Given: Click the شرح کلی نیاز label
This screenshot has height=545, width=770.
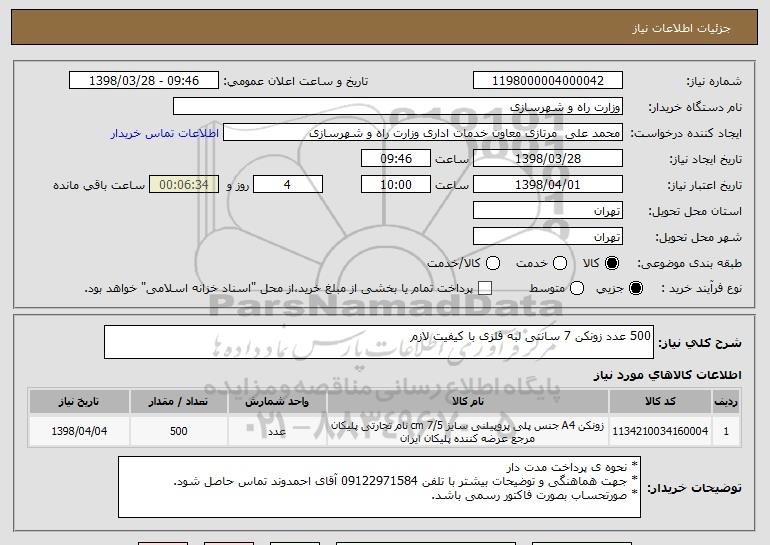Looking at the screenshot, I should coord(700,343).
